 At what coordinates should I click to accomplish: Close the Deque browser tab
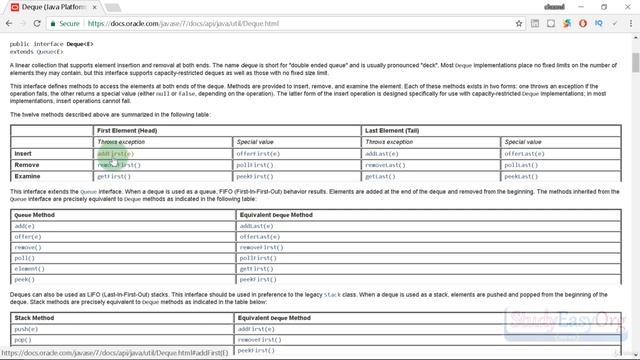click(x=95, y=7)
